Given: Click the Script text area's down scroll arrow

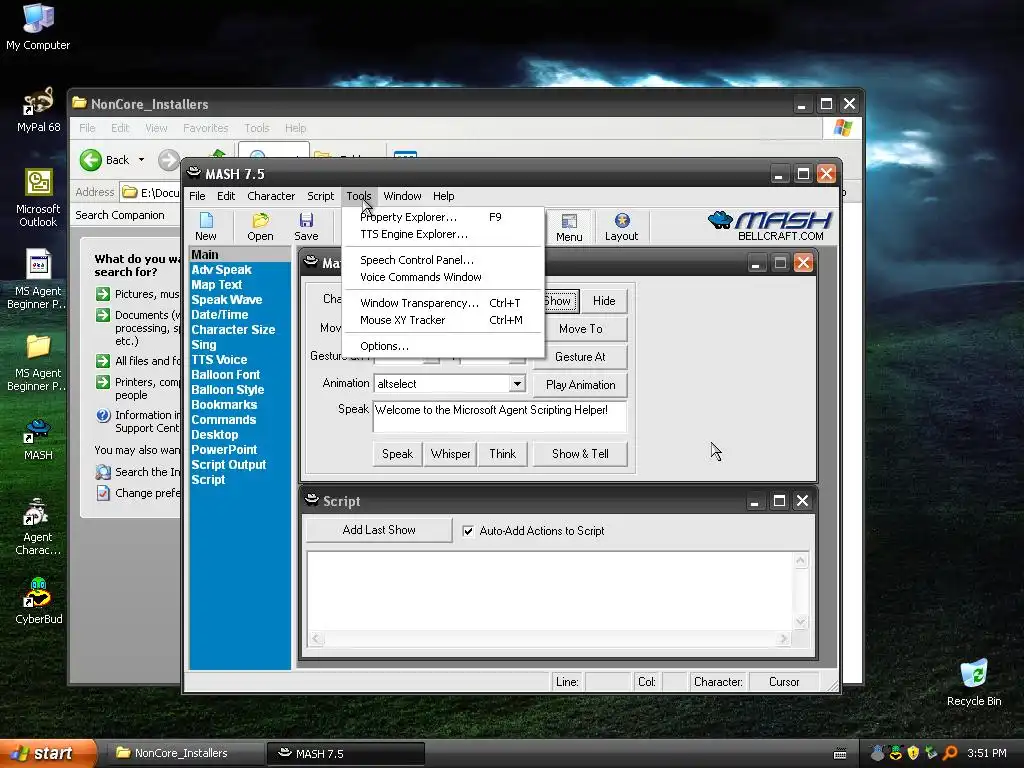Looking at the screenshot, I should tap(801, 622).
